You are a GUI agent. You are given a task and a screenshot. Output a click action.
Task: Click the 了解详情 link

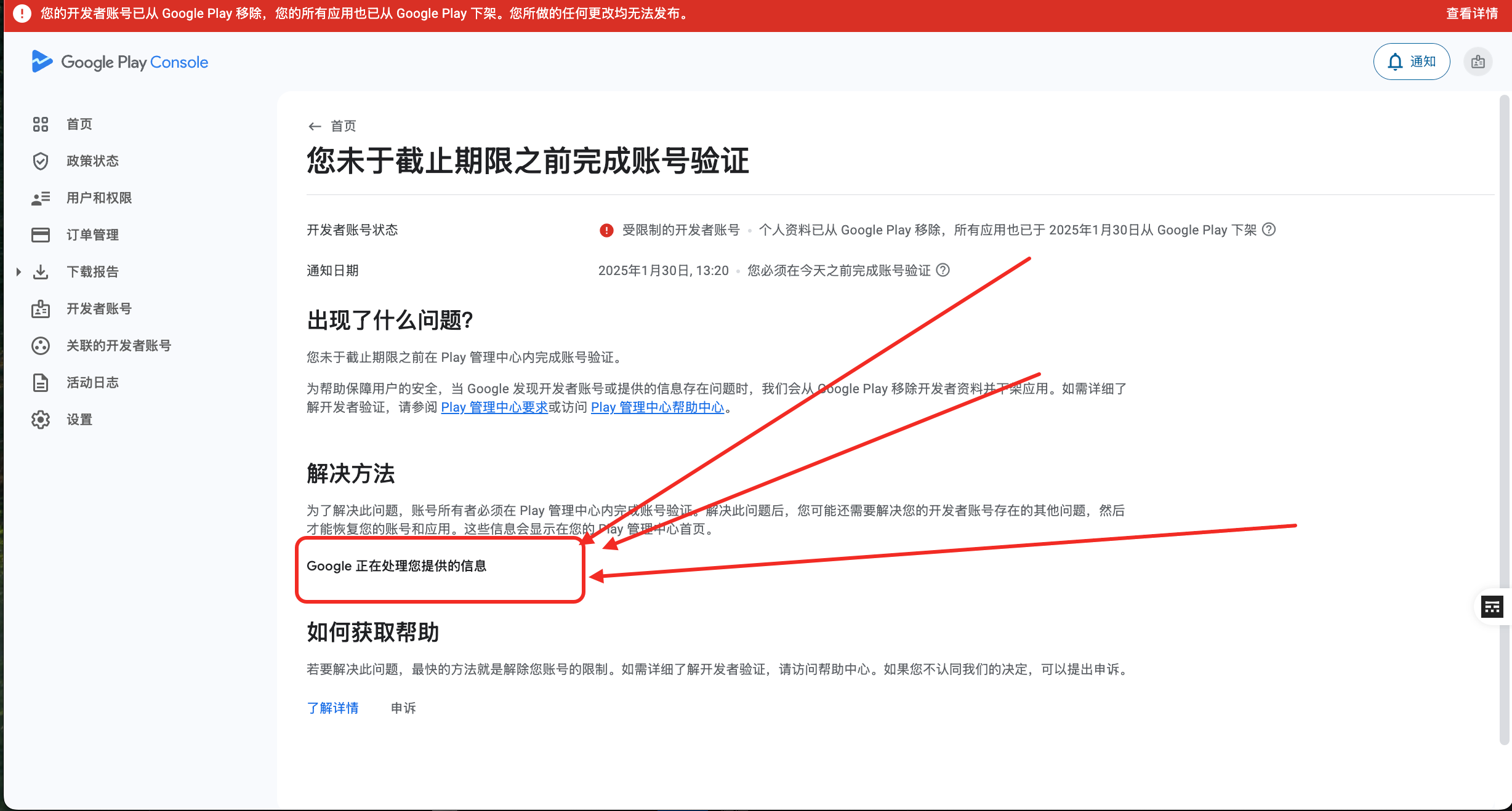pos(333,708)
